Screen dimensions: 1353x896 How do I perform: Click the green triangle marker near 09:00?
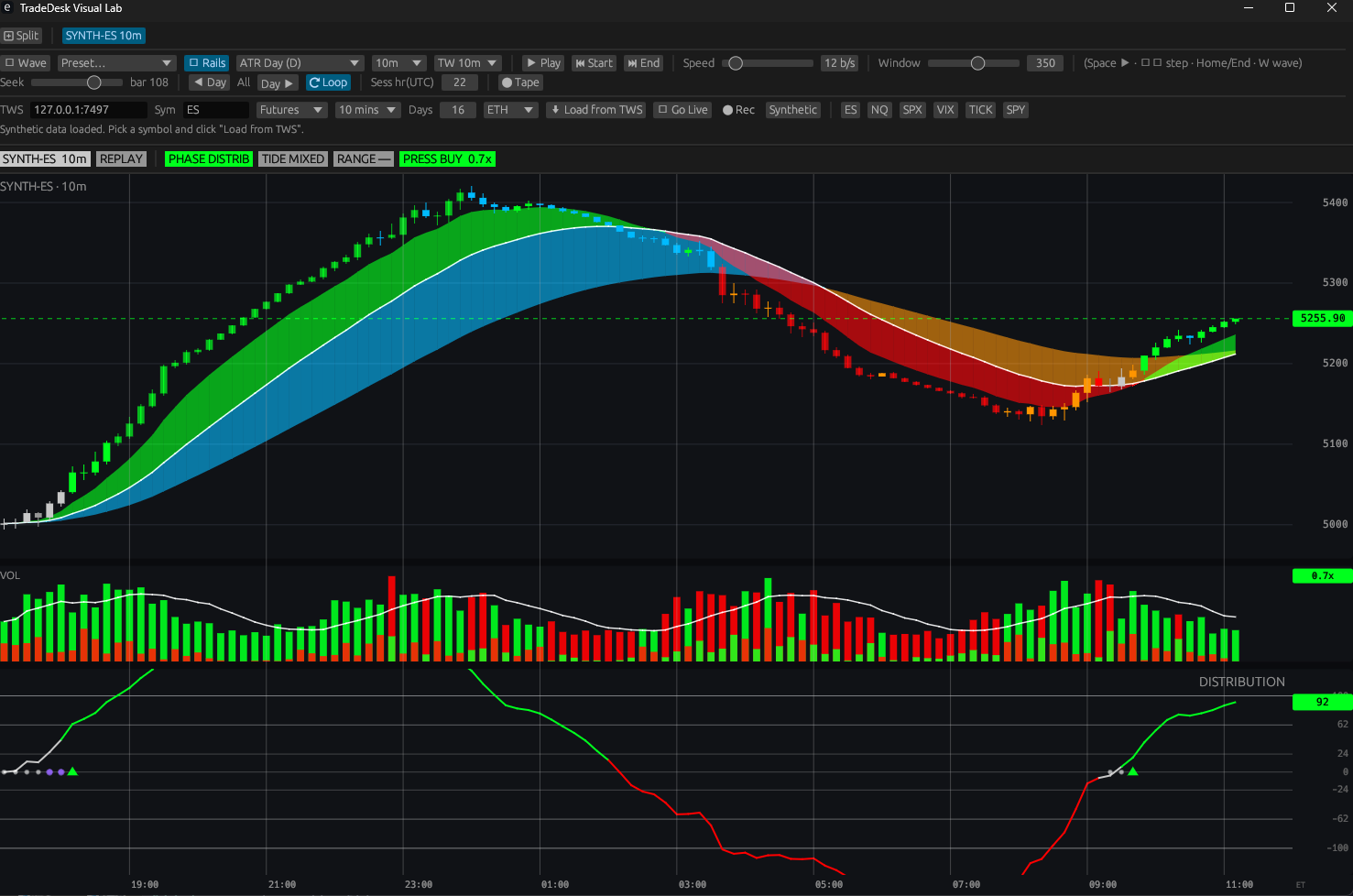click(x=1133, y=771)
